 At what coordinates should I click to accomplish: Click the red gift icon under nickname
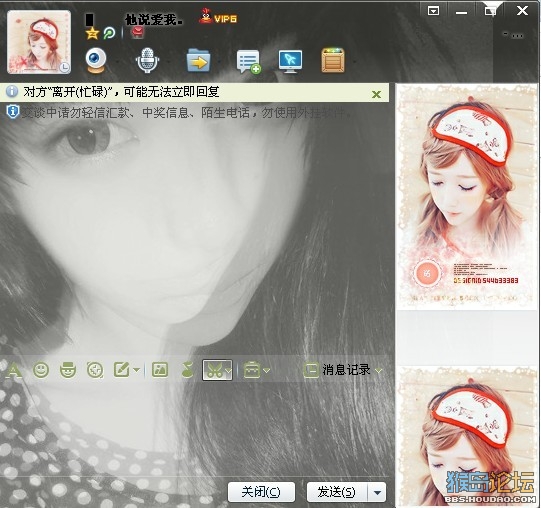(x=137, y=32)
